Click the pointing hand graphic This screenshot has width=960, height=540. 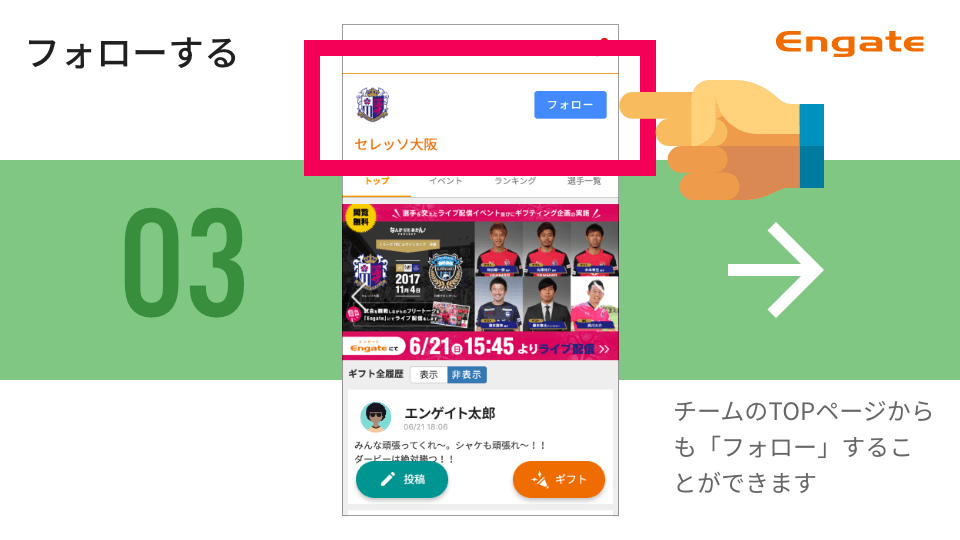722,140
